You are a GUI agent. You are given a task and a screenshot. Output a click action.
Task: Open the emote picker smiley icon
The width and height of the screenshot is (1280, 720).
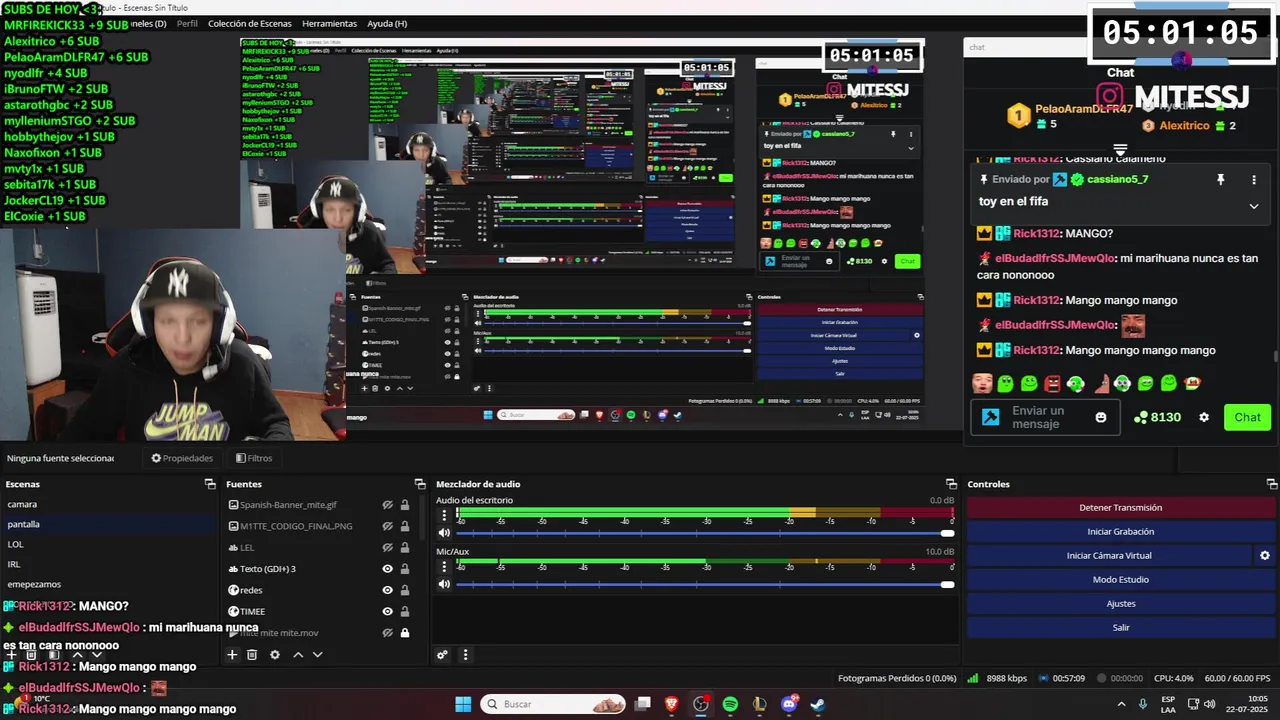click(1101, 417)
